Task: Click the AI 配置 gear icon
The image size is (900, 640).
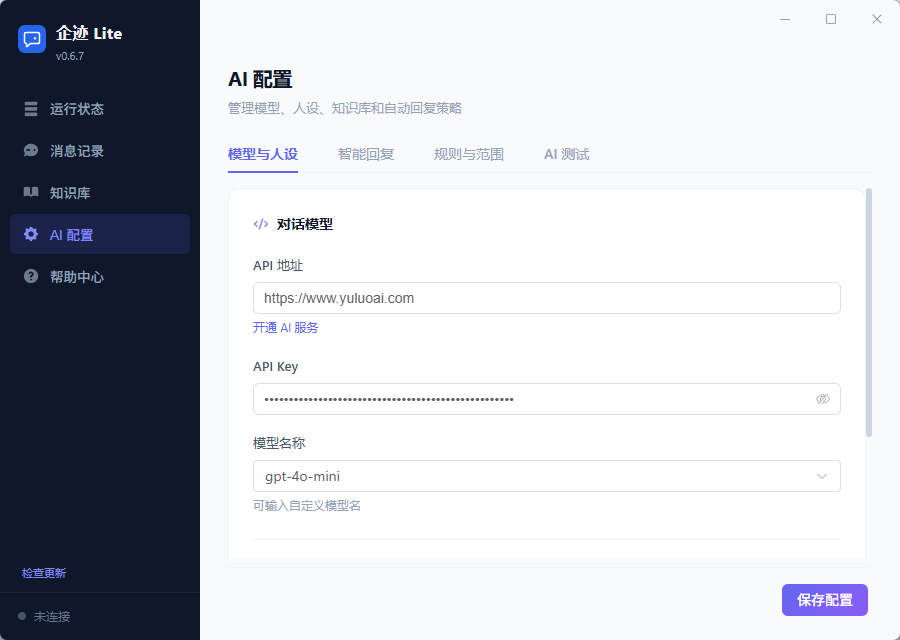Action: coord(30,234)
